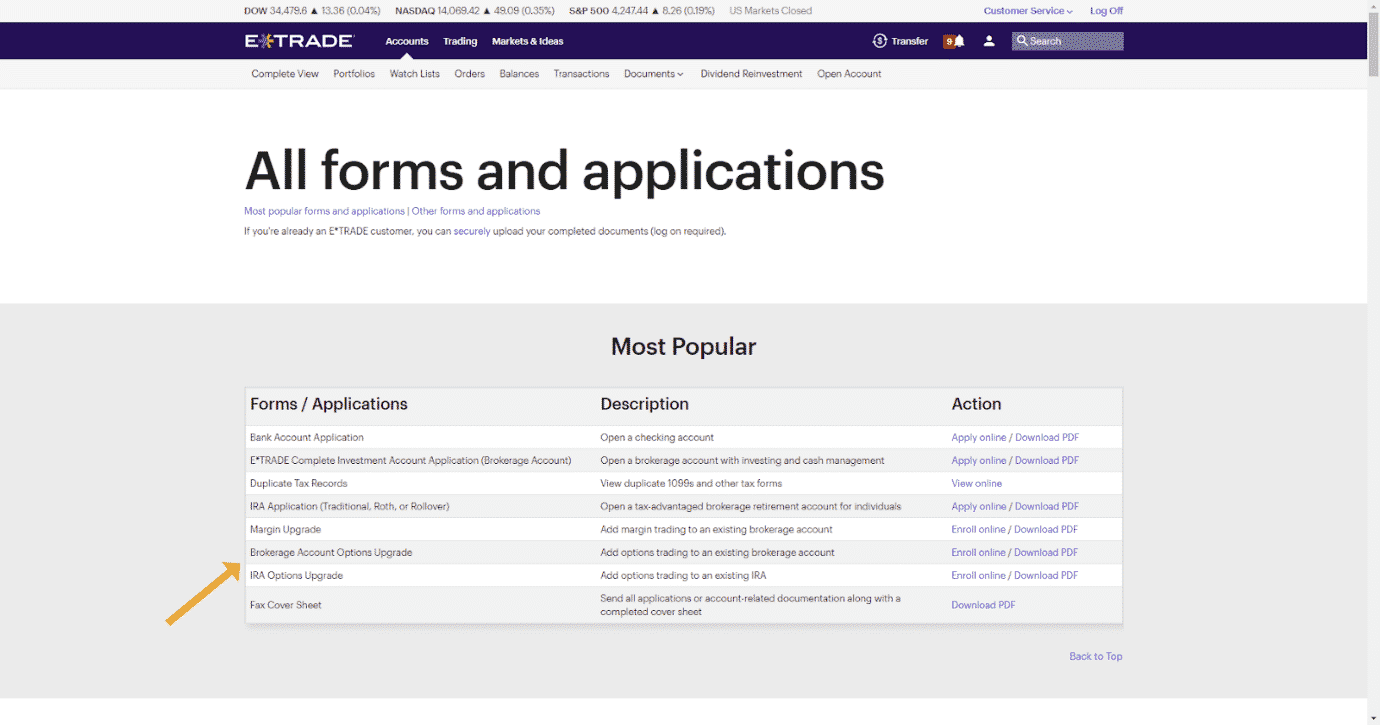1380x725 pixels.
Task: Open the Accounts tab
Action: 407,41
